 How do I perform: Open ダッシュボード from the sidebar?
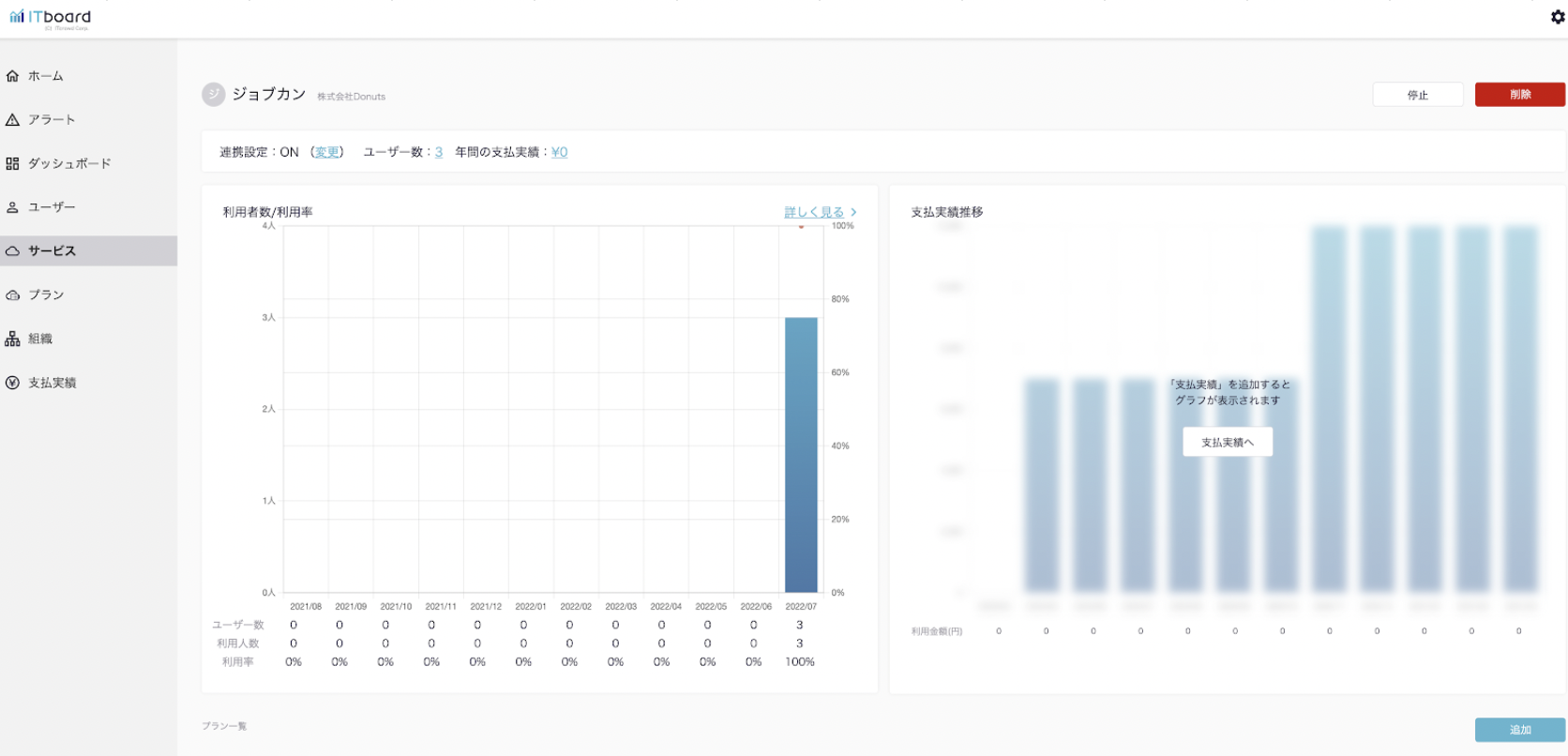[x=69, y=164]
